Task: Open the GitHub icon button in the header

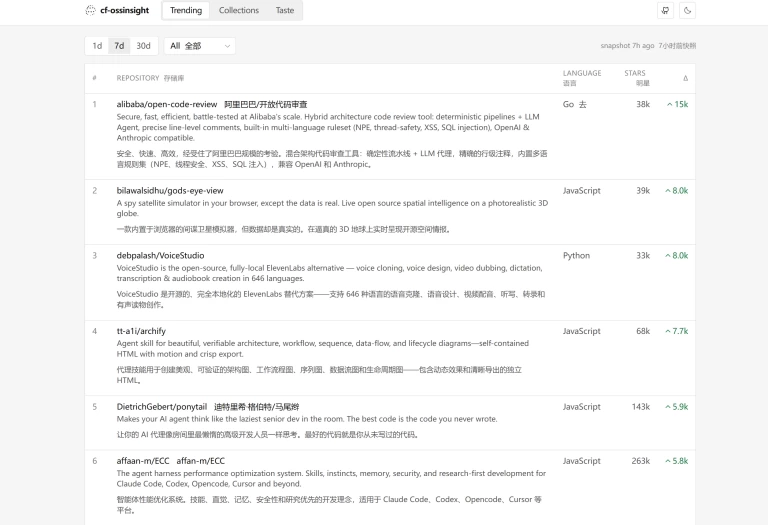Action: point(665,10)
